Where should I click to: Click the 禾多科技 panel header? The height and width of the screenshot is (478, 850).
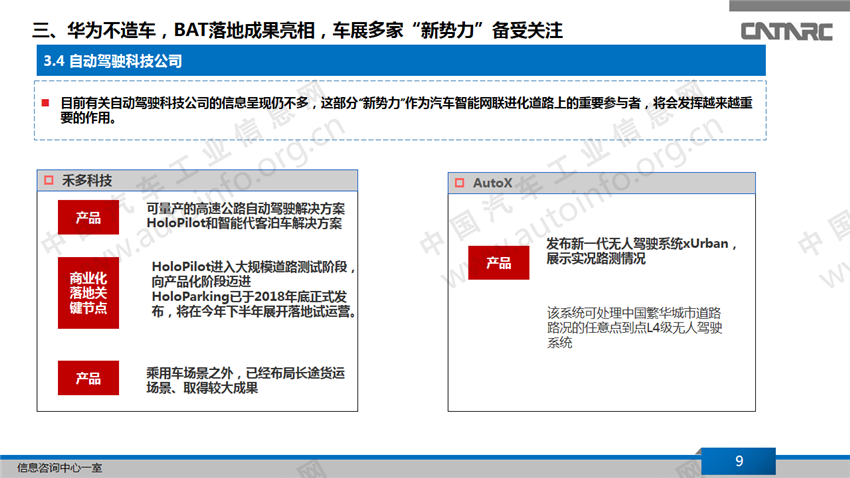pyautogui.click(x=197, y=180)
